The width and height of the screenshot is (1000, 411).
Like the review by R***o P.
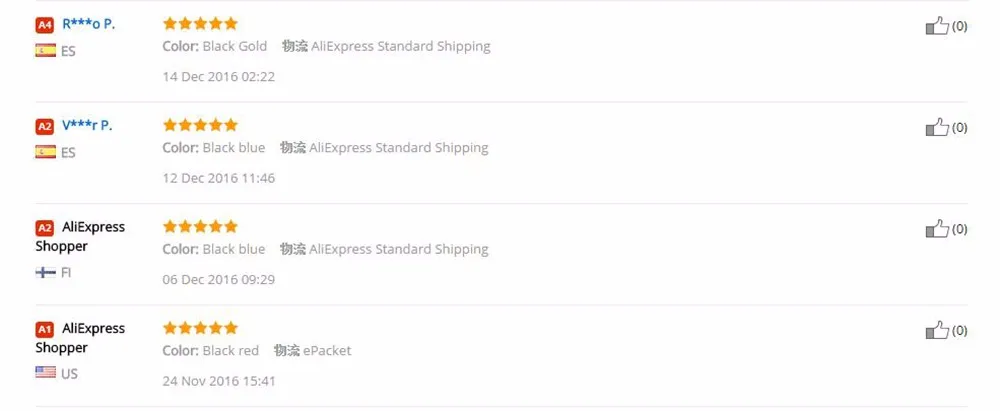point(937,26)
